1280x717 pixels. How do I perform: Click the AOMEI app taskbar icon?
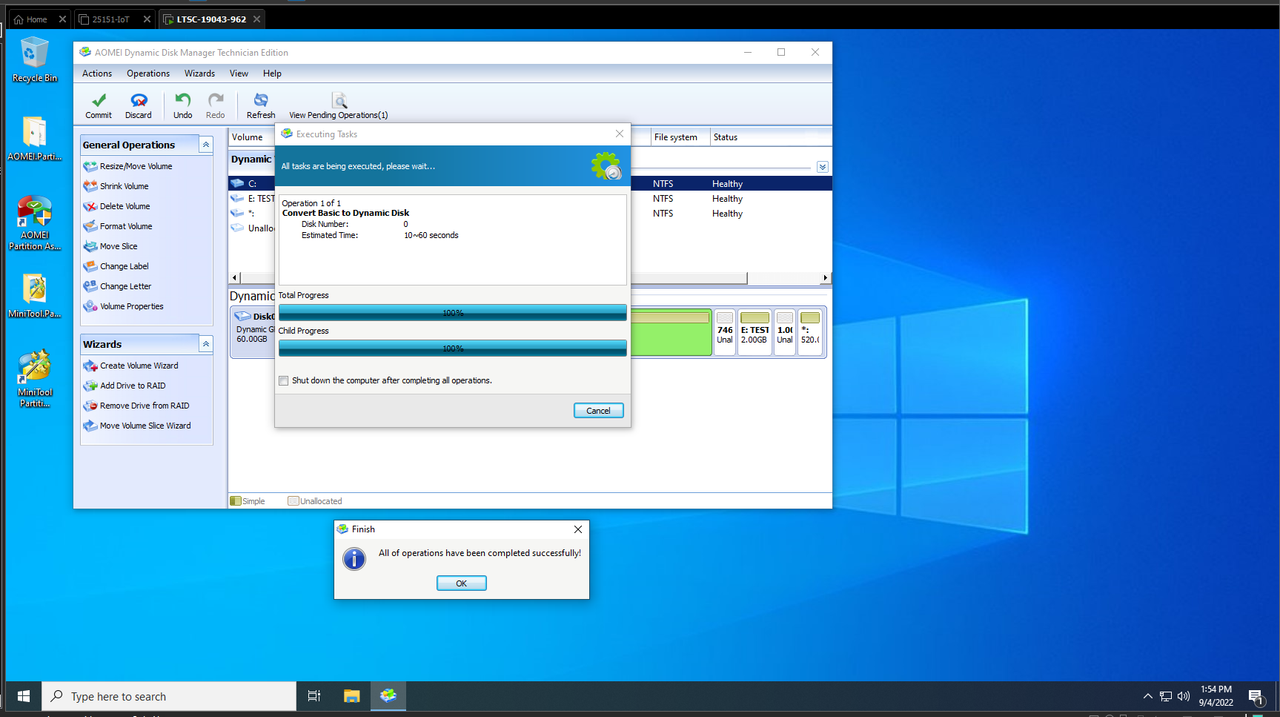[x=388, y=696]
